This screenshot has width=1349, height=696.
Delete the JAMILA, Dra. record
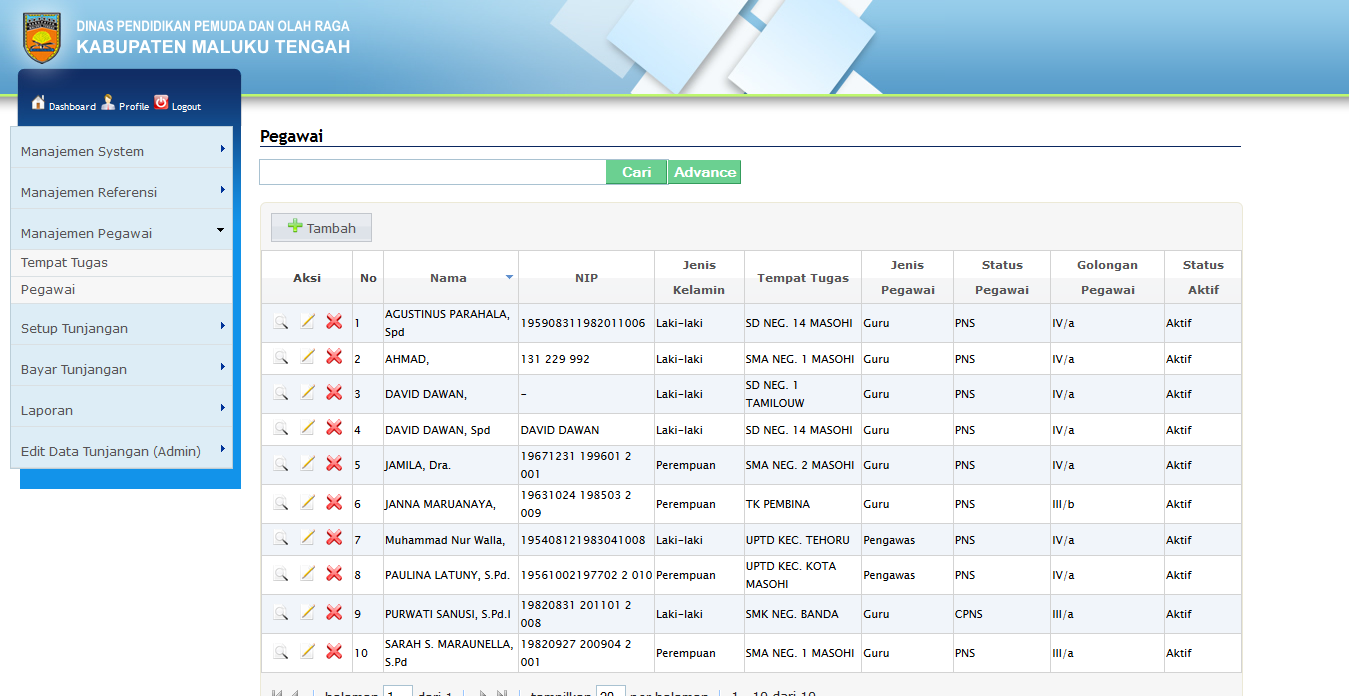coord(334,464)
